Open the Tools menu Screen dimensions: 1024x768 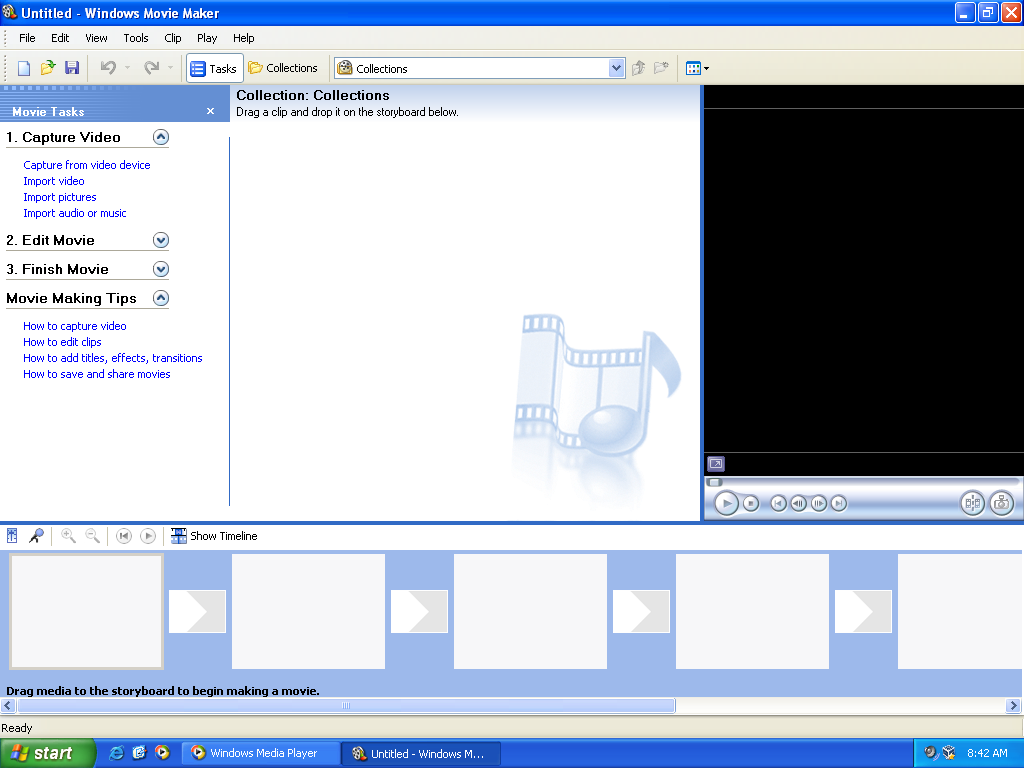(136, 38)
